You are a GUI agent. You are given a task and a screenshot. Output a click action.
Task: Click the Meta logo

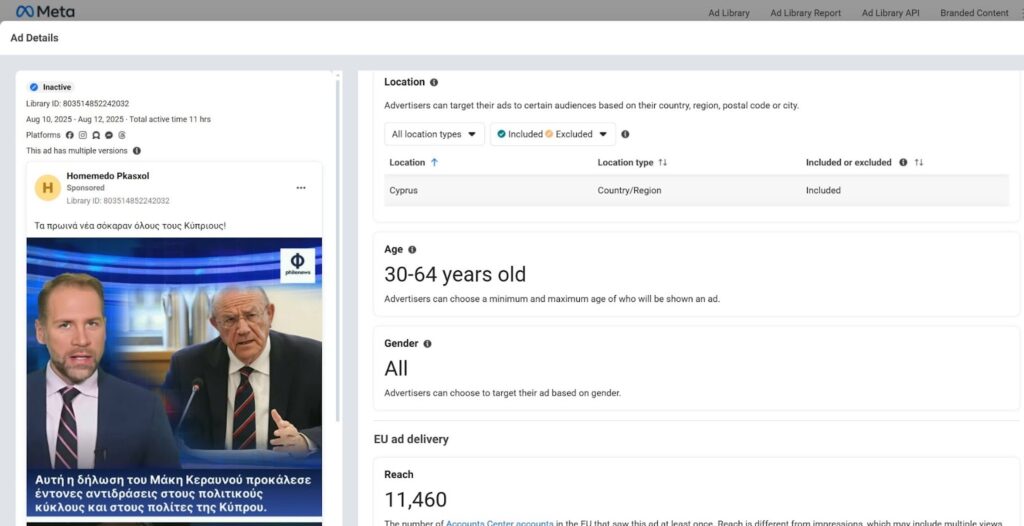coord(45,11)
